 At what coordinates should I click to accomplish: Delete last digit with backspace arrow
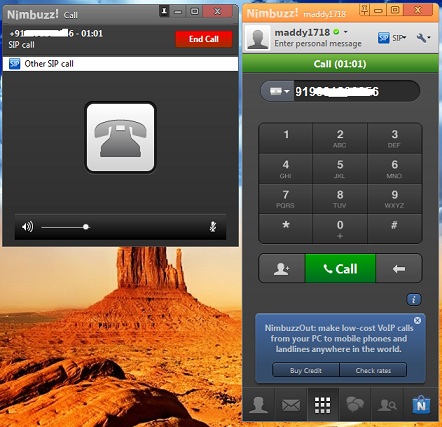(399, 269)
